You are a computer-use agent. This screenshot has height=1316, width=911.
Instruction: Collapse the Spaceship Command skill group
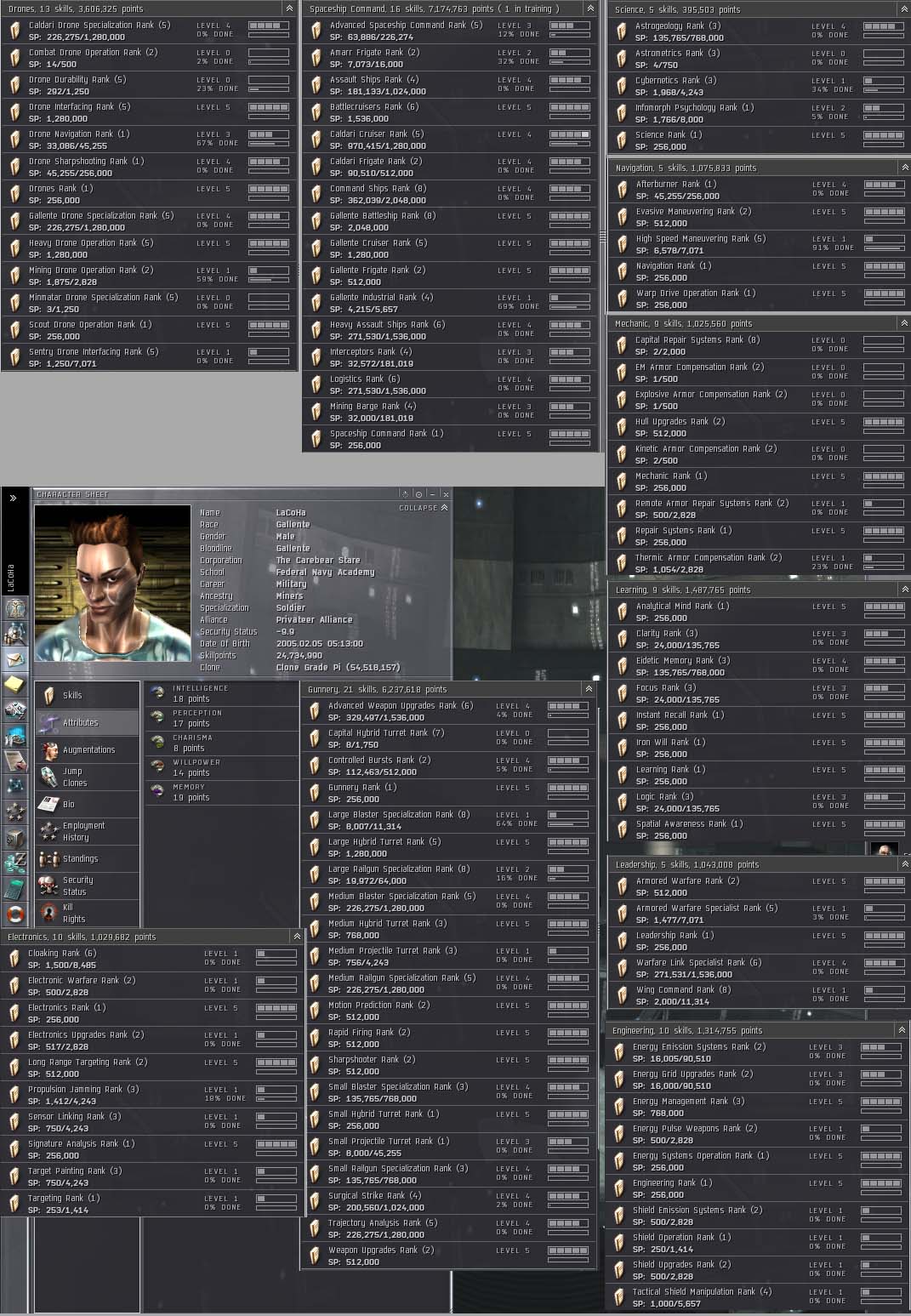(x=590, y=8)
